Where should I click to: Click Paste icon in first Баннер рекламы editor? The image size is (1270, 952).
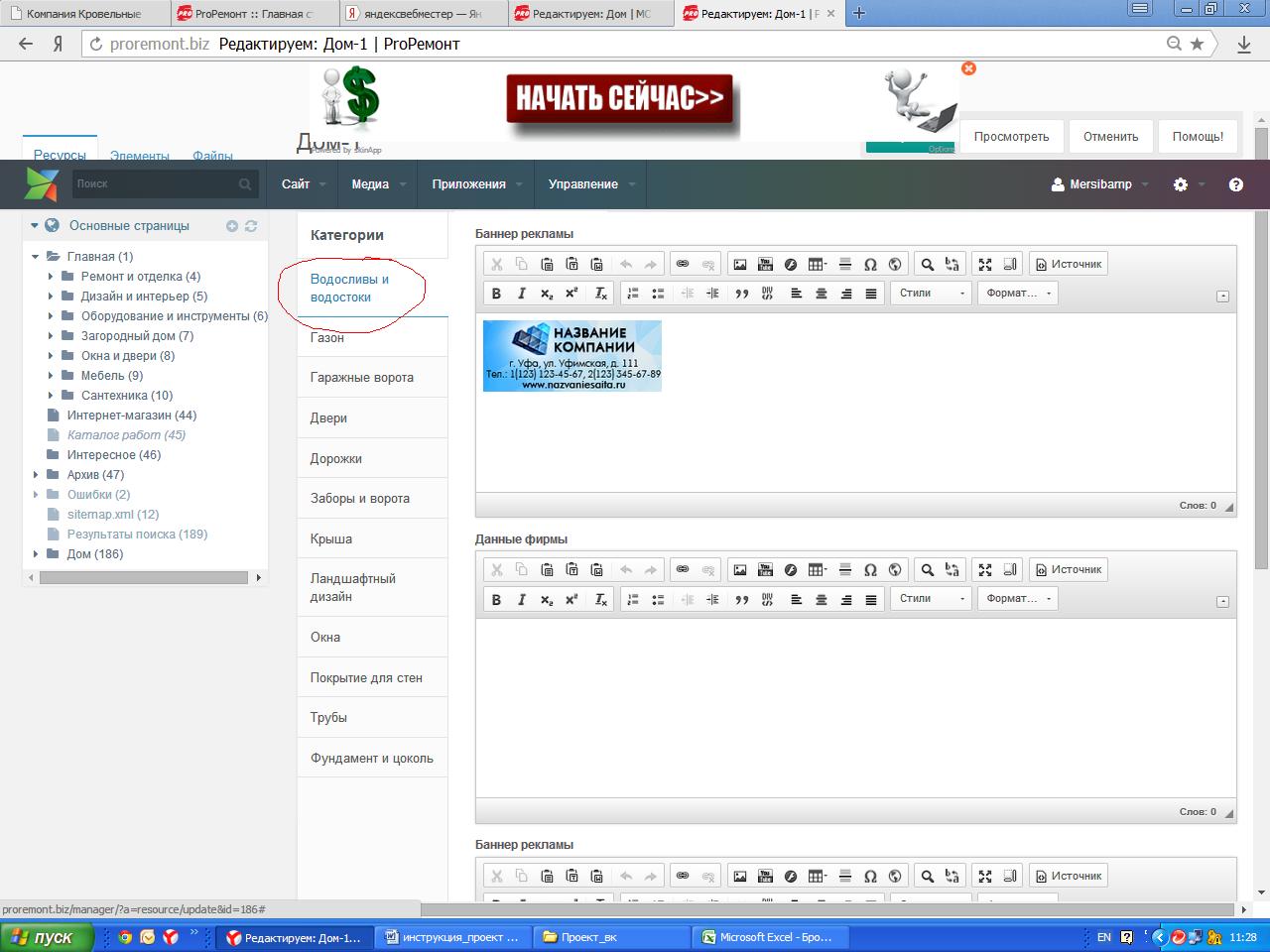click(547, 264)
